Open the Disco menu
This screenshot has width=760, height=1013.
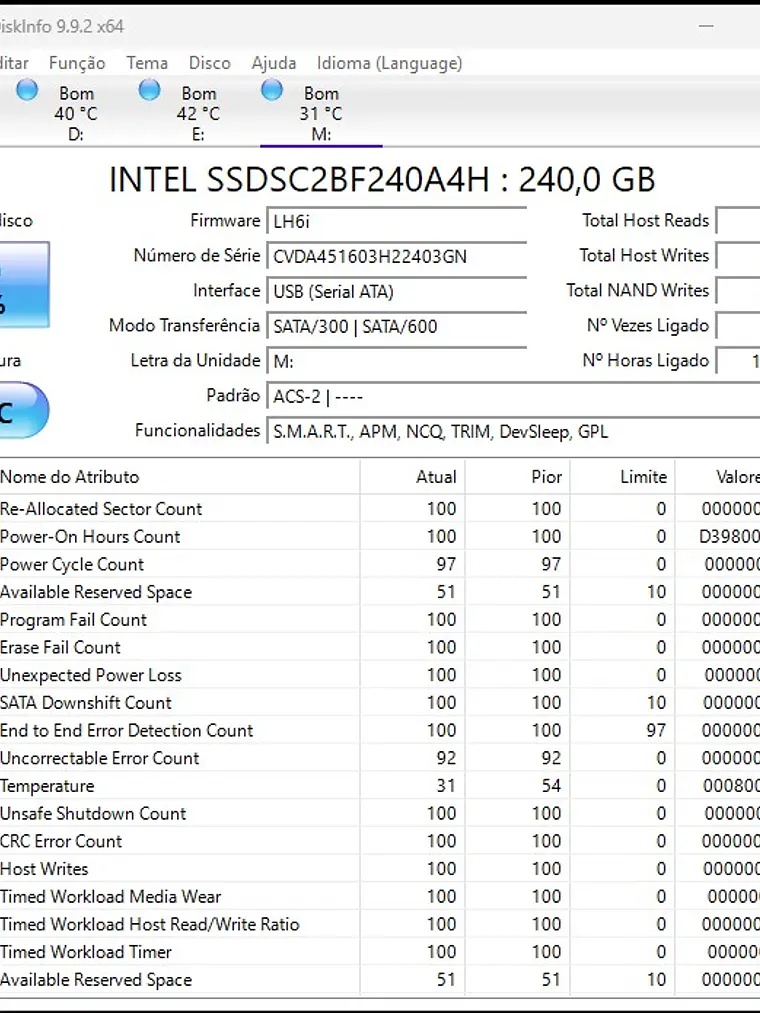[x=209, y=63]
